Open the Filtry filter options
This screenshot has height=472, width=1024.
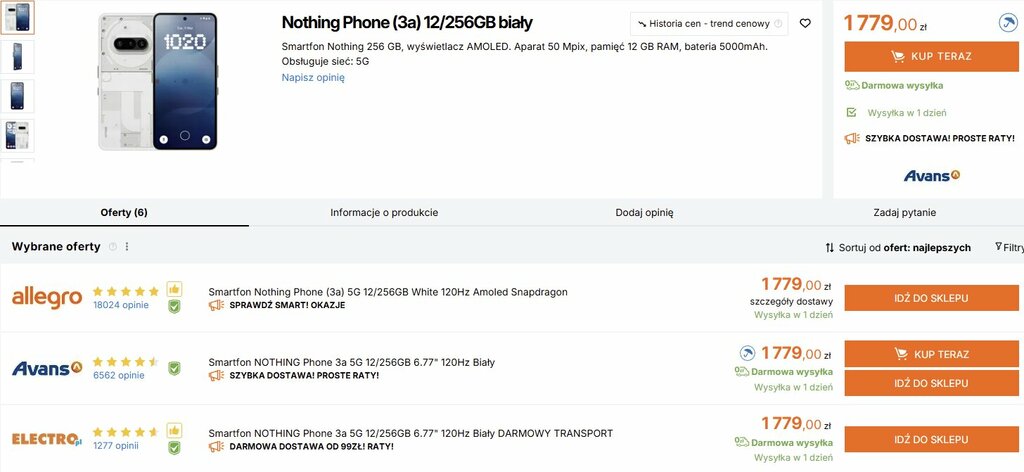[x=1009, y=247]
